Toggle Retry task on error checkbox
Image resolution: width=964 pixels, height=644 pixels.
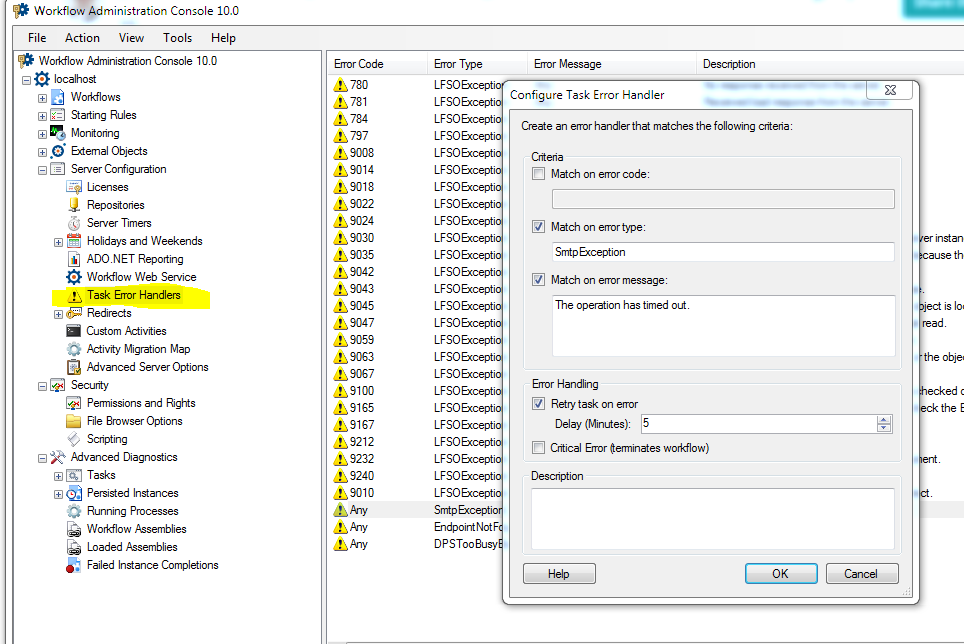click(539, 404)
